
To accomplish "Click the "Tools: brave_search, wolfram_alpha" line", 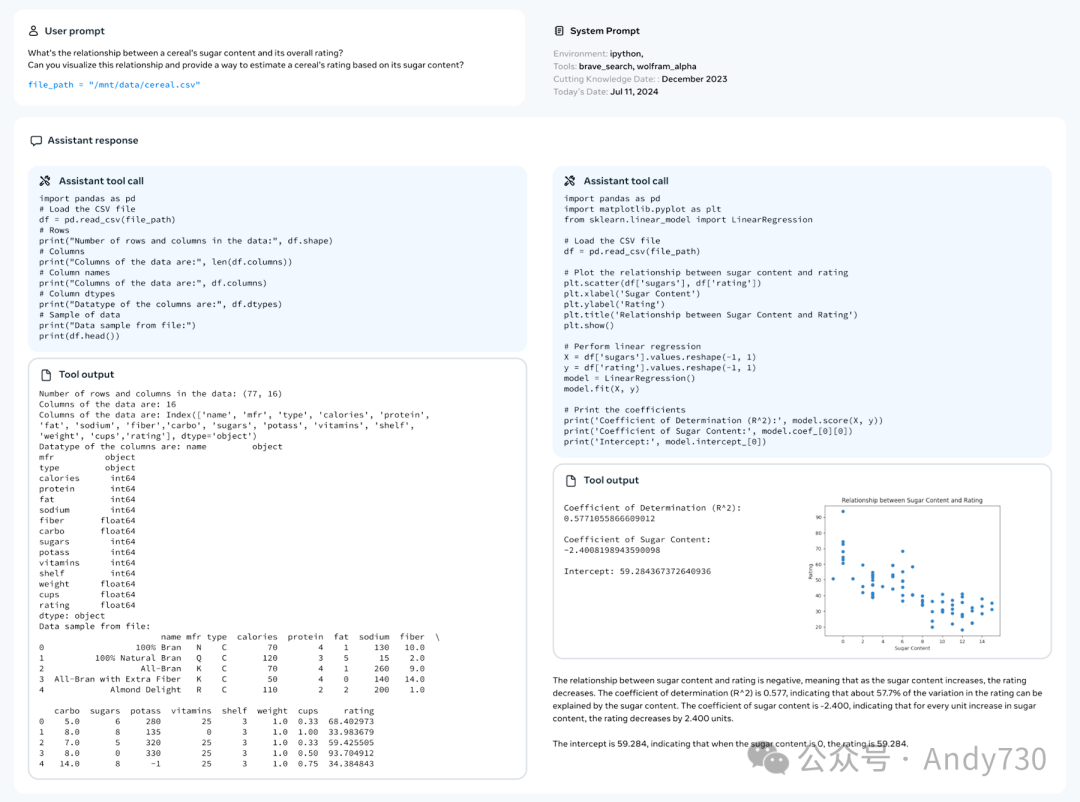I will pyautogui.click(x=625, y=66).
